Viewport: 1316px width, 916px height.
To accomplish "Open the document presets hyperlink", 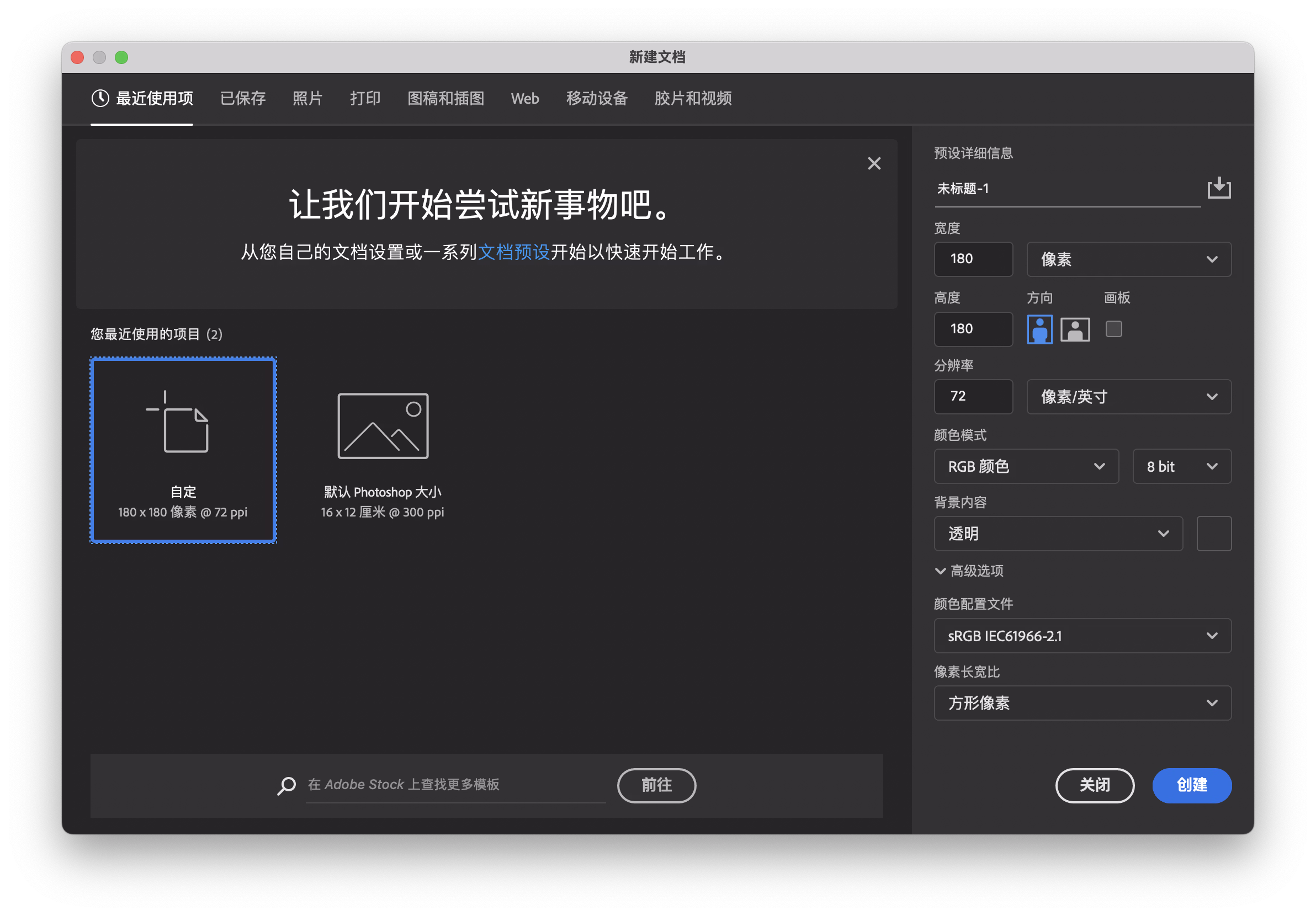I will point(513,252).
